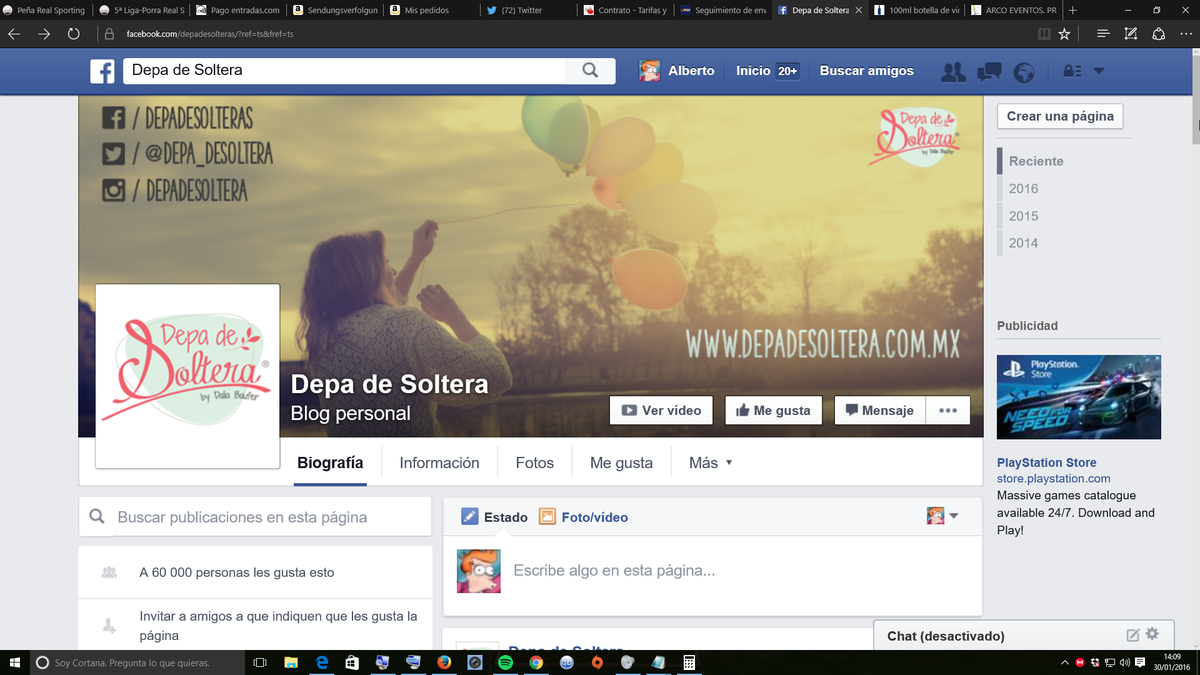Switch to Pago entradas.com tab
The image size is (1200, 675).
(237, 10)
